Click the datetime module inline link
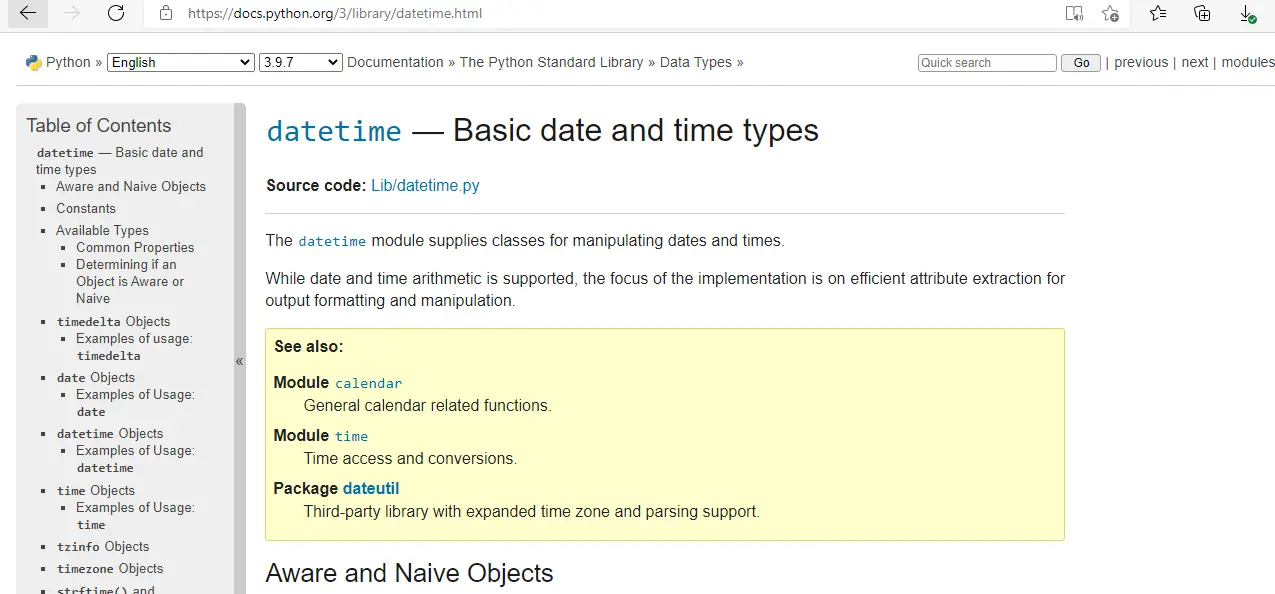Image resolution: width=1275 pixels, height=594 pixels. (332, 241)
